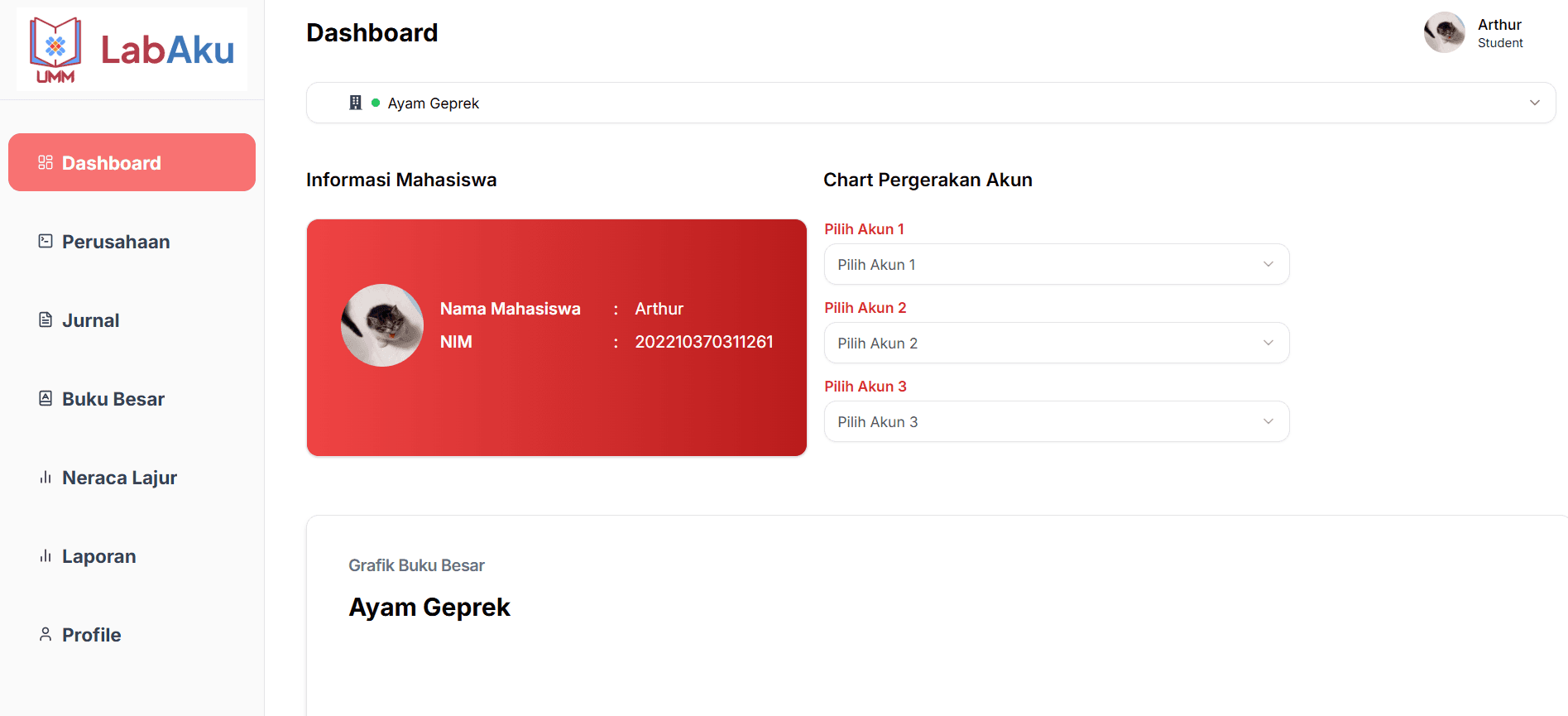Click the Buku Besar book icon
The image size is (1568, 716).
click(46, 398)
